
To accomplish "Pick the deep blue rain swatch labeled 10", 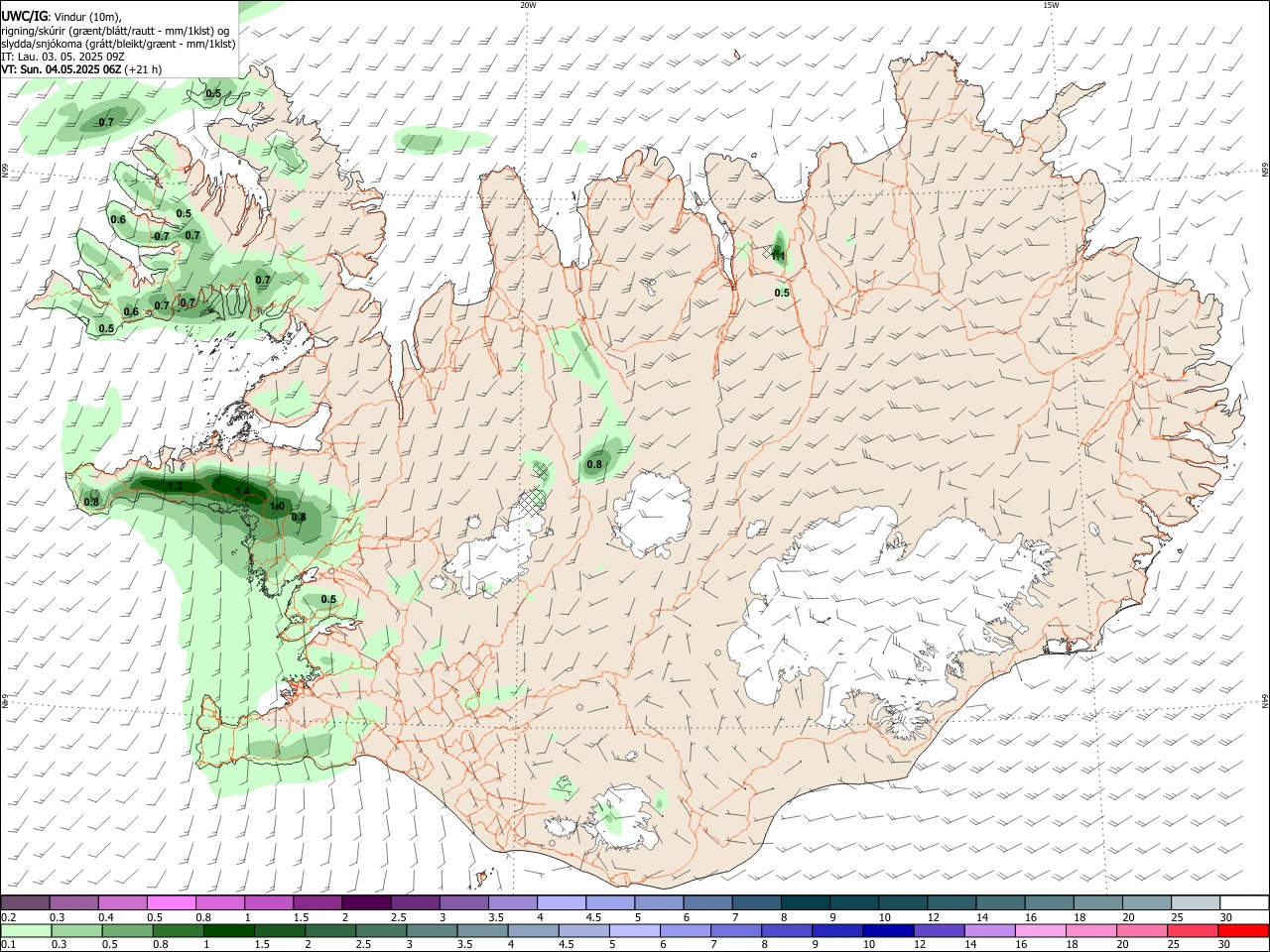I will [x=888, y=930].
